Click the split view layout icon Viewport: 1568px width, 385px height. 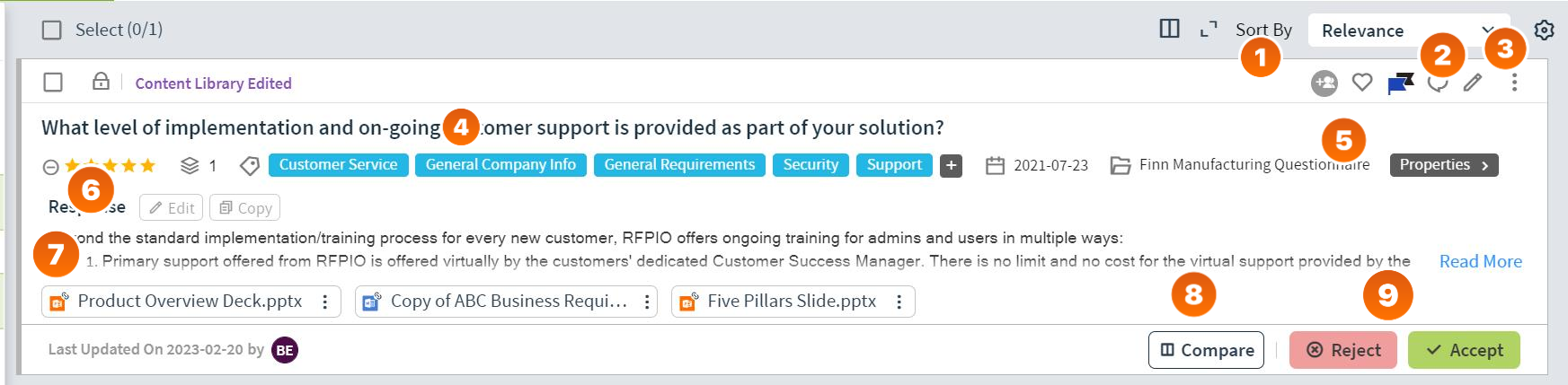click(1169, 29)
